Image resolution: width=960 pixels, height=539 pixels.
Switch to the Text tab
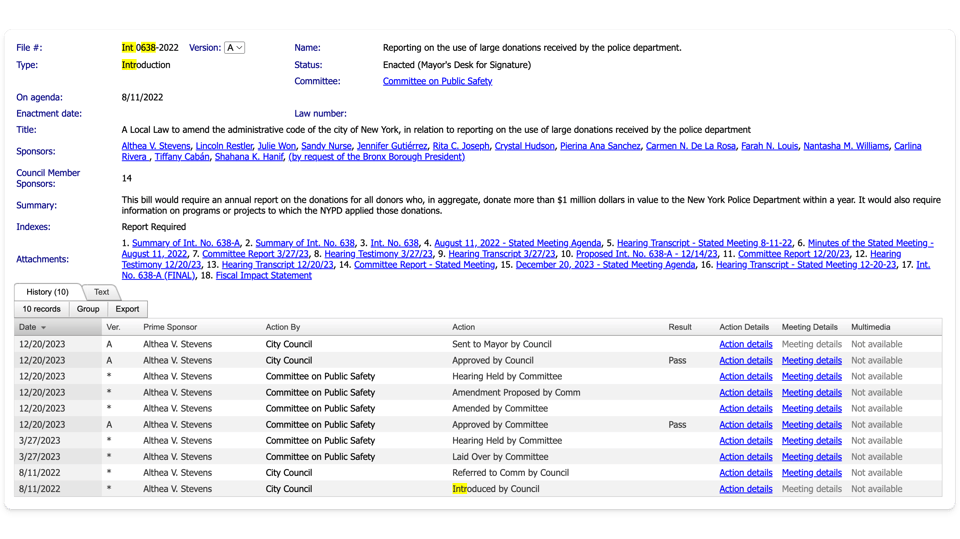[101, 292]
